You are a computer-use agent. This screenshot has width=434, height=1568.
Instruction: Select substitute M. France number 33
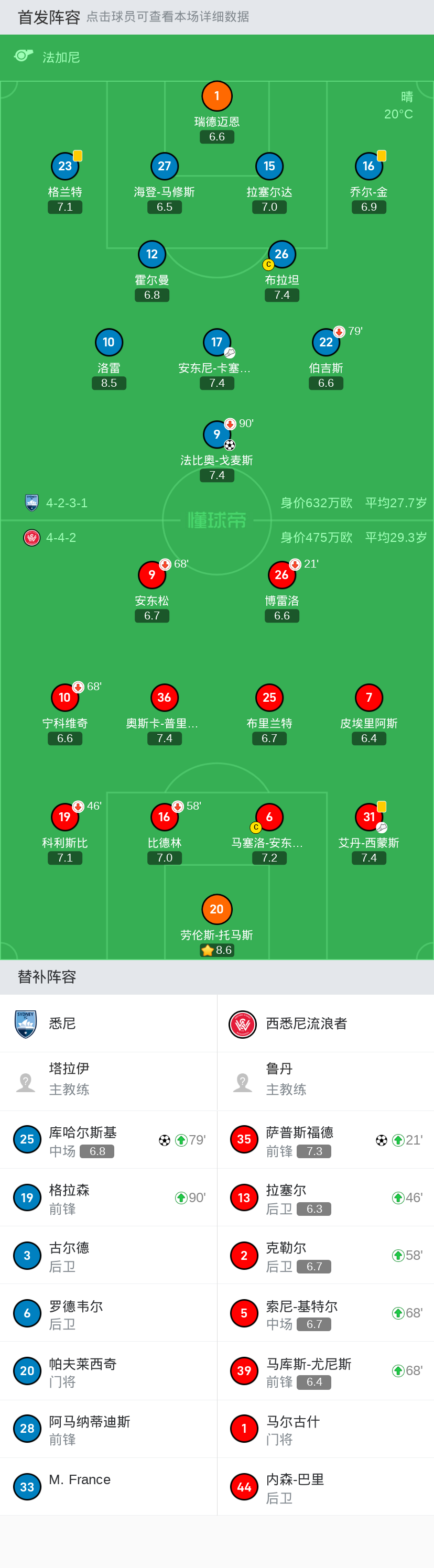27,1487
